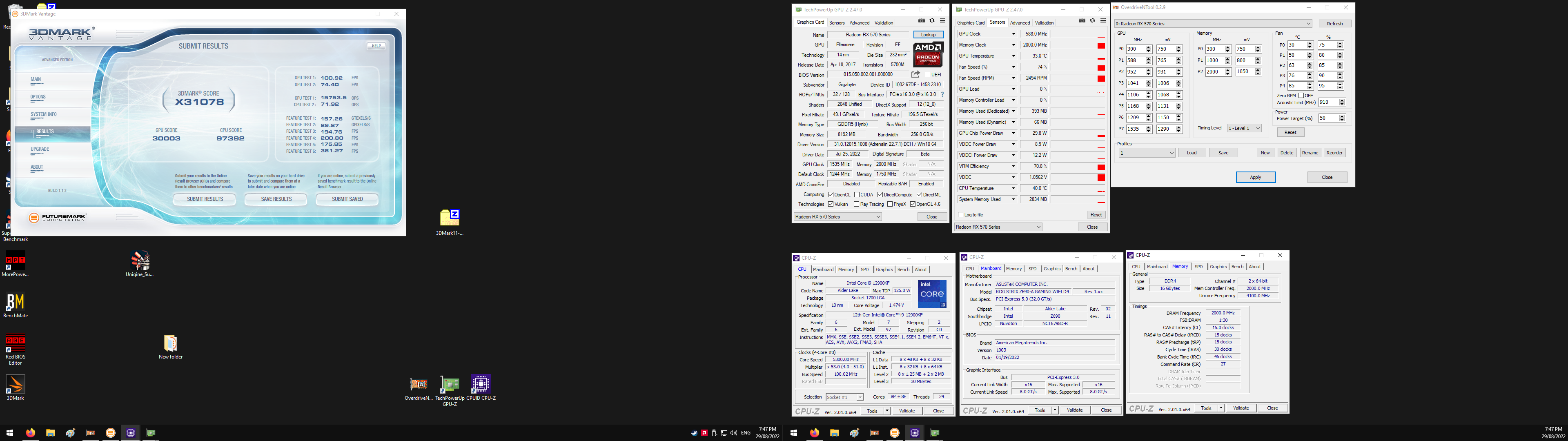Select MorePowerTool desktop shortcut
The image size is (1568, 441).
click(x=15, y=263)
